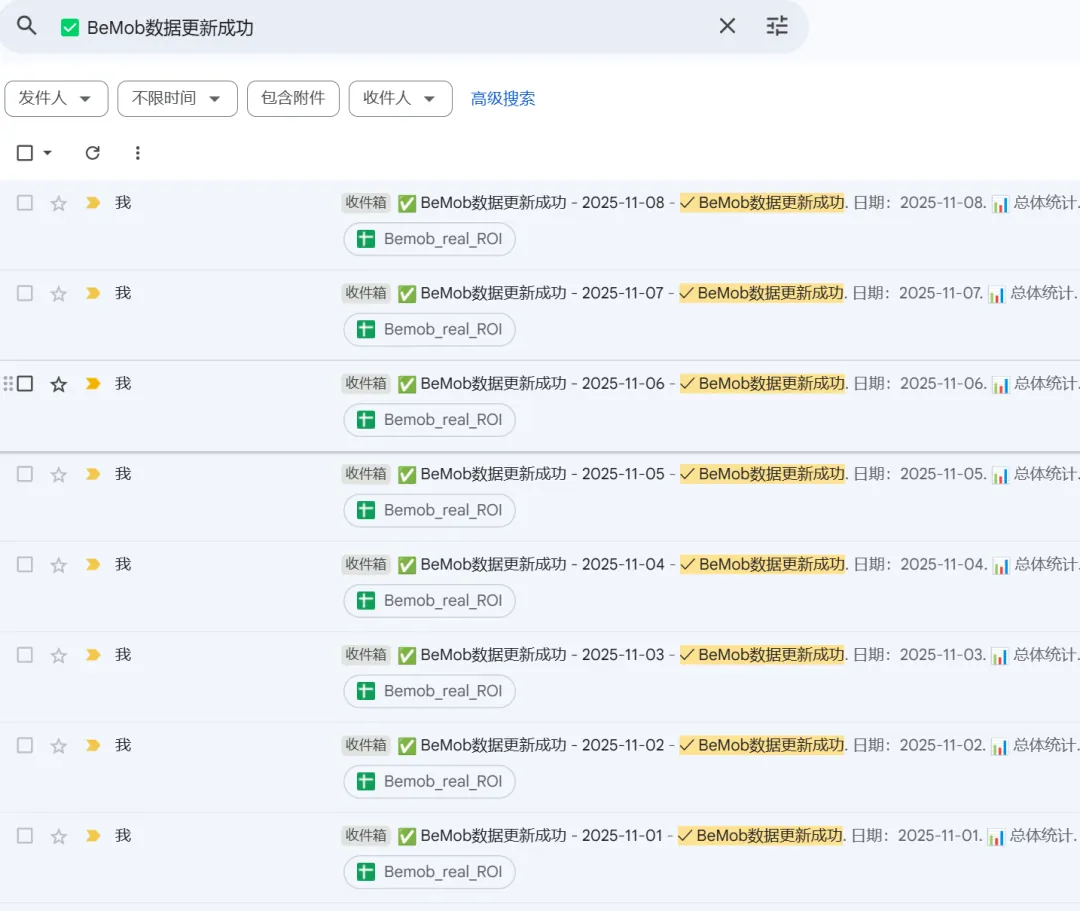Open Bemob_real_ROI attachment of 2025-11-06 email
This screenshot has width=1080, height=911.
430,420
